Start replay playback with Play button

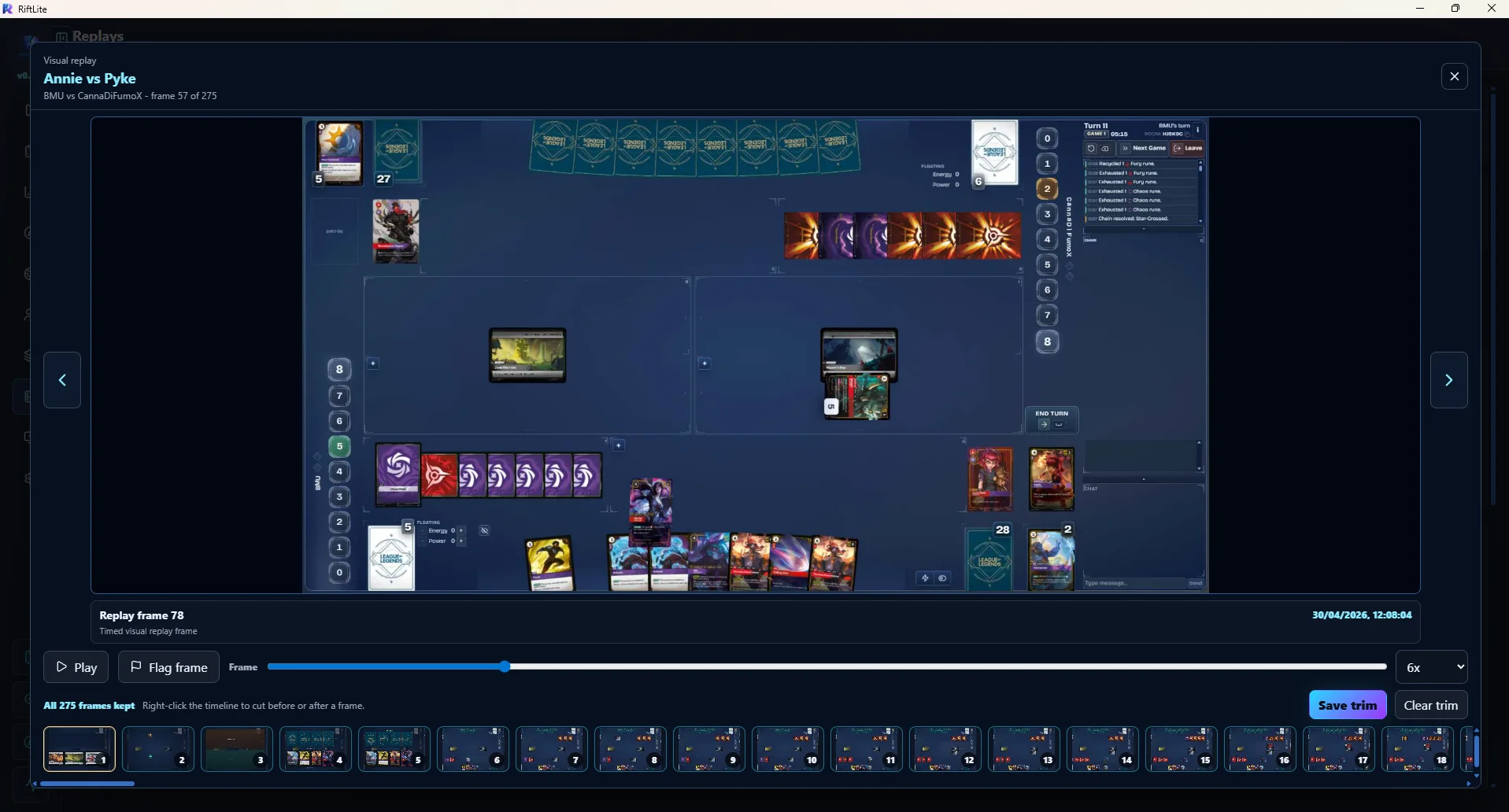[76, 667]
